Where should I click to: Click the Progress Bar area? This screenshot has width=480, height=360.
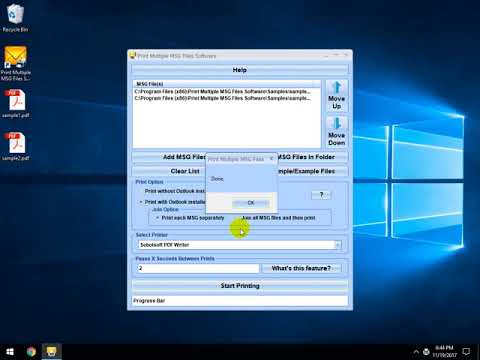tap(240, 301)
